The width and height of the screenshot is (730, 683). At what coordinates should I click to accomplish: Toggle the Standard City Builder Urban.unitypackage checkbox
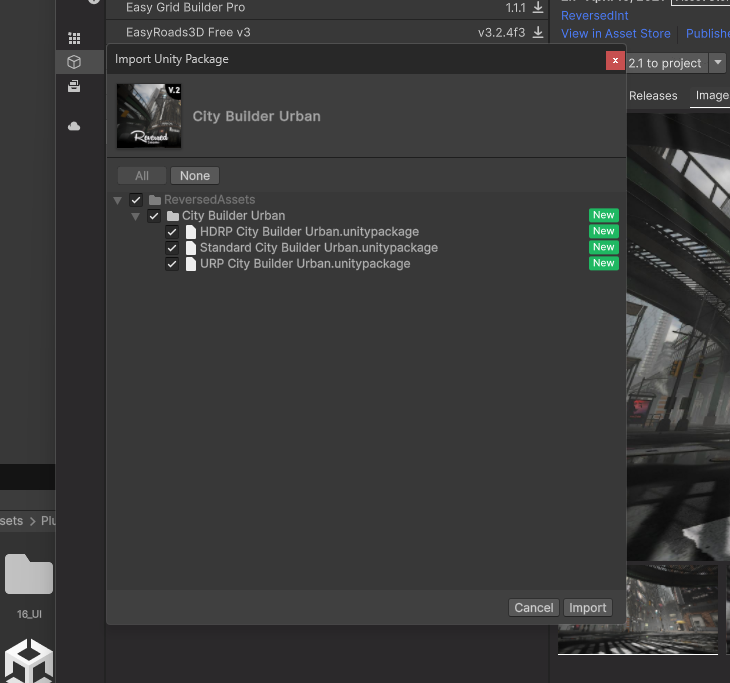coord(172,248)
